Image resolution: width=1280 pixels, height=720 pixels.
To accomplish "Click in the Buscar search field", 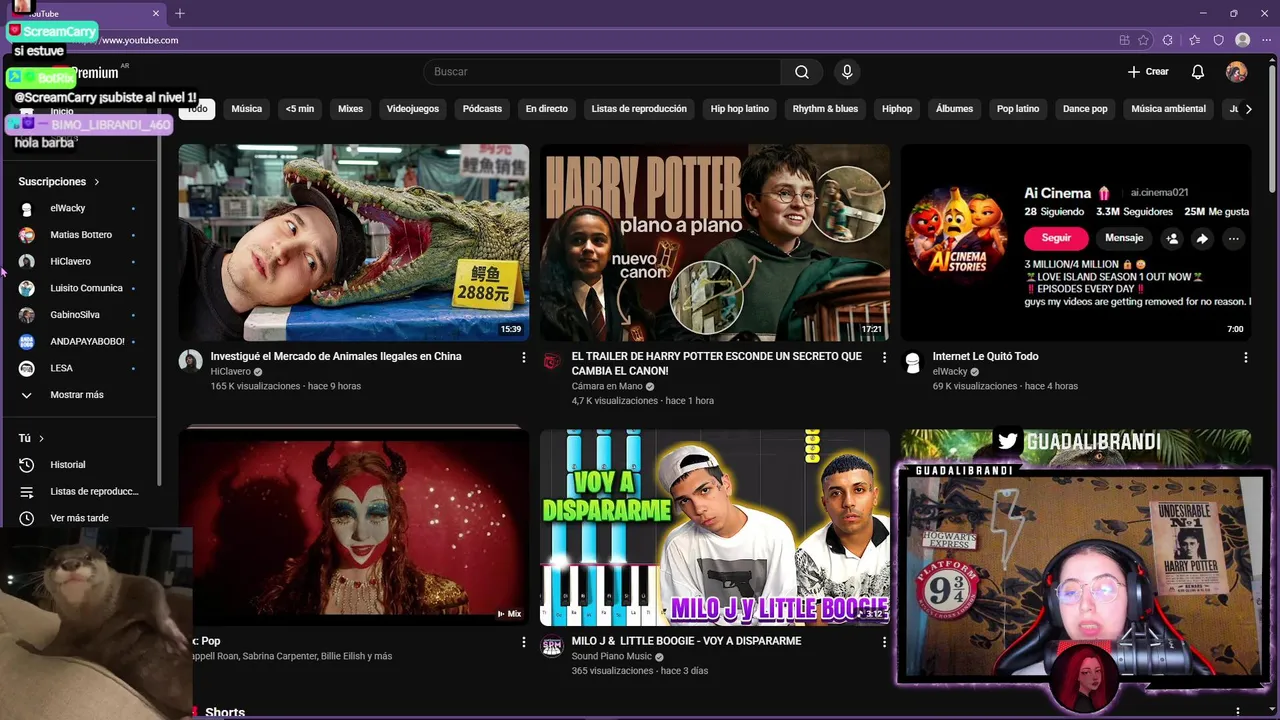I will [602, 72].
